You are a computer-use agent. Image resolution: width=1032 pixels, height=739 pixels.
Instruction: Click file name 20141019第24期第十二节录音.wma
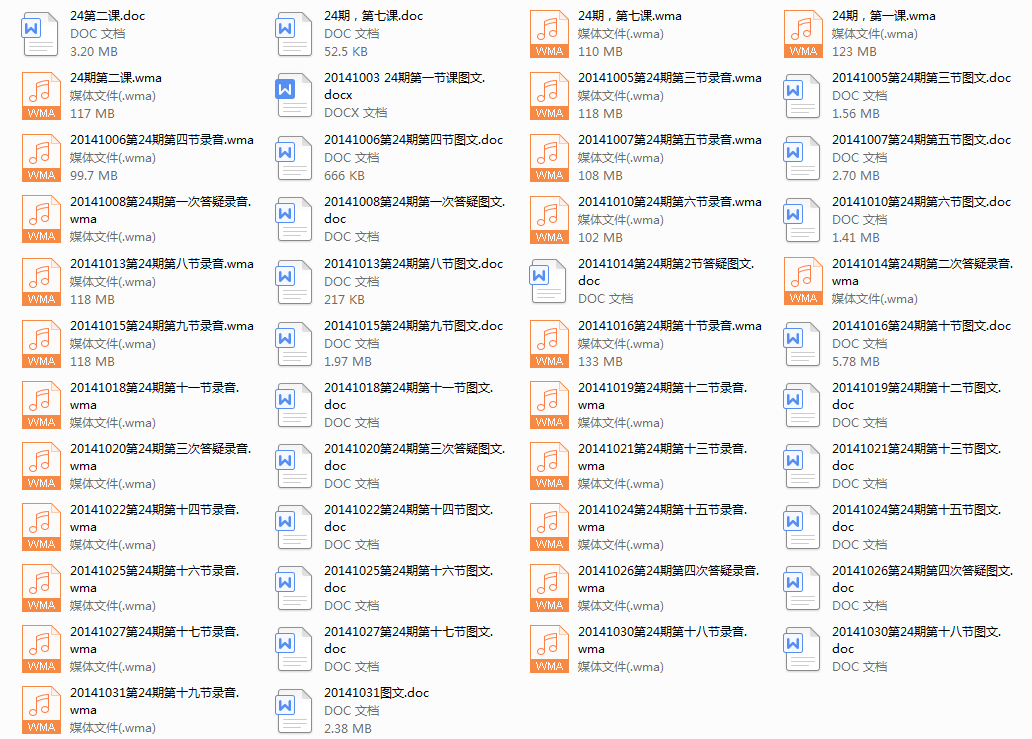point(661,396)
